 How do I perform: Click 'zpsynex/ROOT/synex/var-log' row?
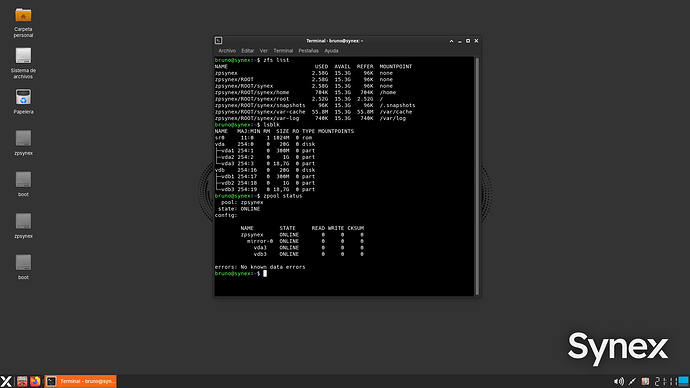pos(310,118)
